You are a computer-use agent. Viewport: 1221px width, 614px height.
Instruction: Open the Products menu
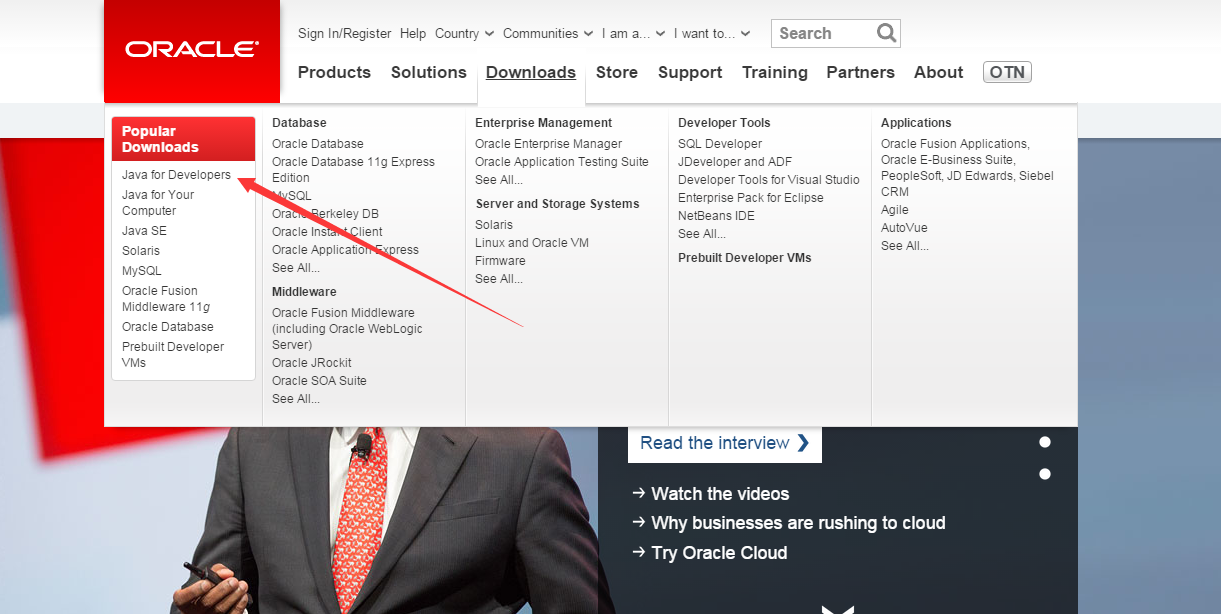[x=334, y=72]
